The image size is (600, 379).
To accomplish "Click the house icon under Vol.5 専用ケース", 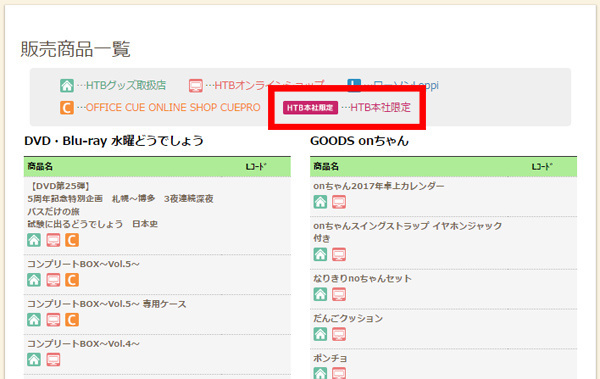I will click(34, 320).
